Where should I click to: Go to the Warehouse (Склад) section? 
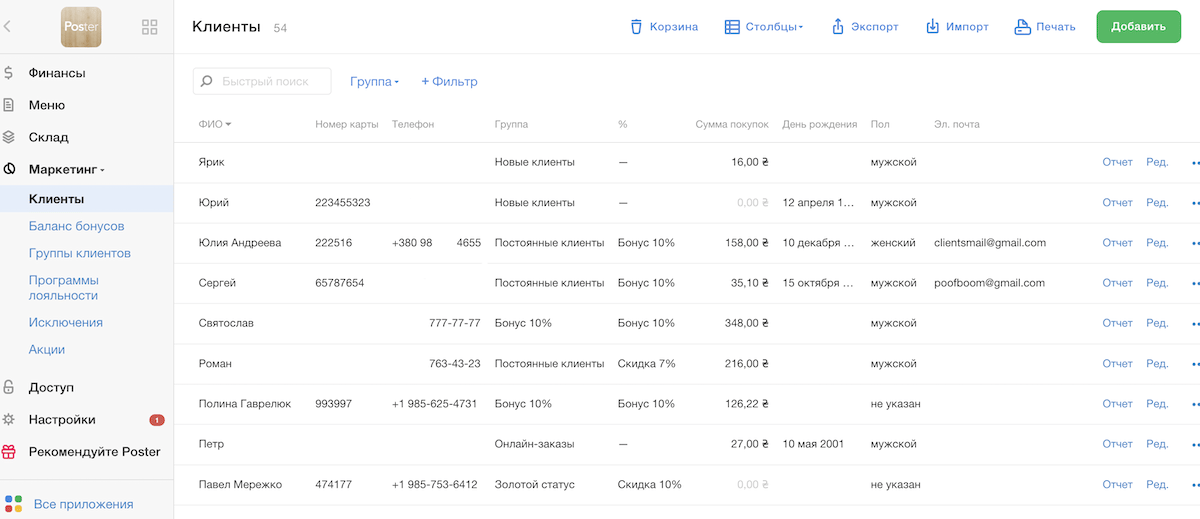[x=48, y=137]
